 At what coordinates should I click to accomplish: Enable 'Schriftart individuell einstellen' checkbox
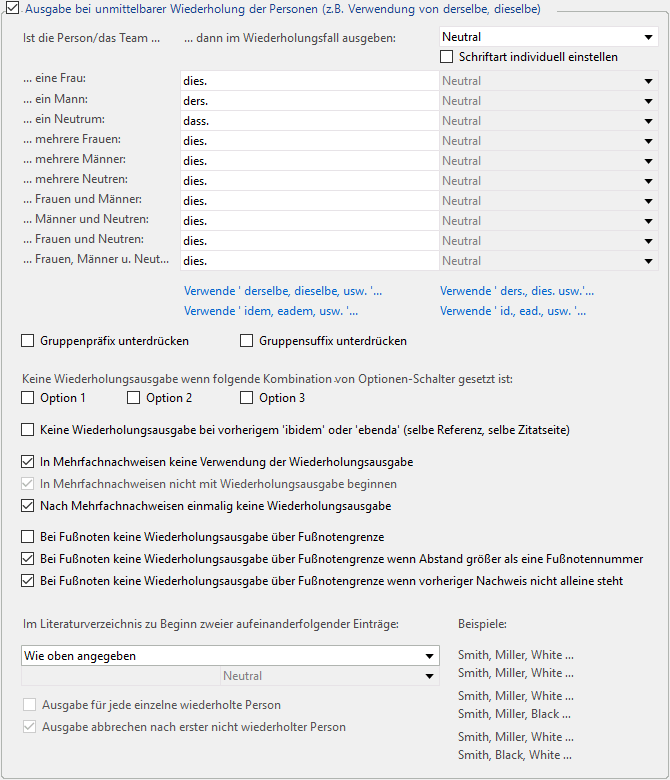447,57
